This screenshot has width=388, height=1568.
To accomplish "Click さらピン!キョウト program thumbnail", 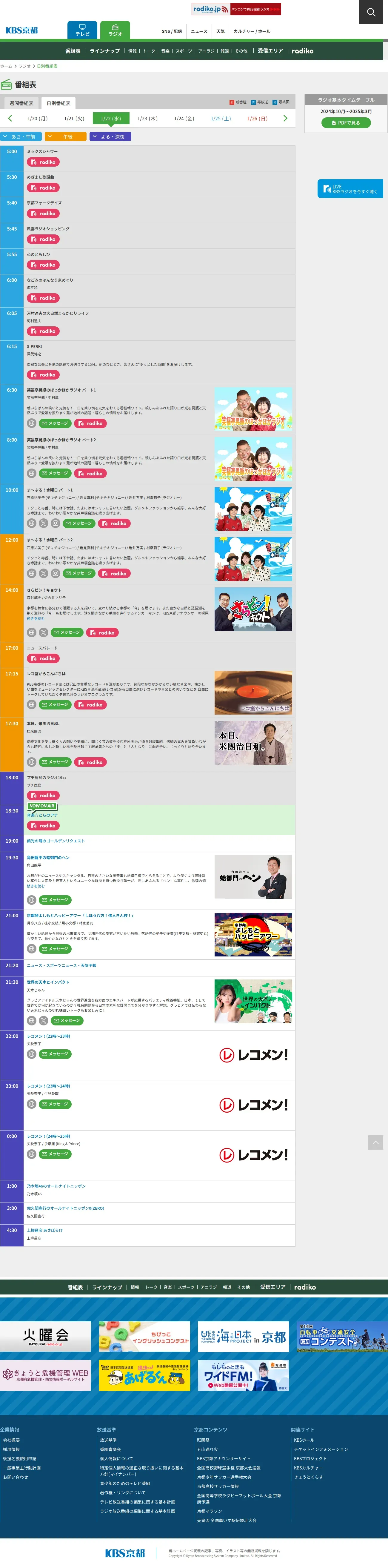I will (x=253, y=609).
